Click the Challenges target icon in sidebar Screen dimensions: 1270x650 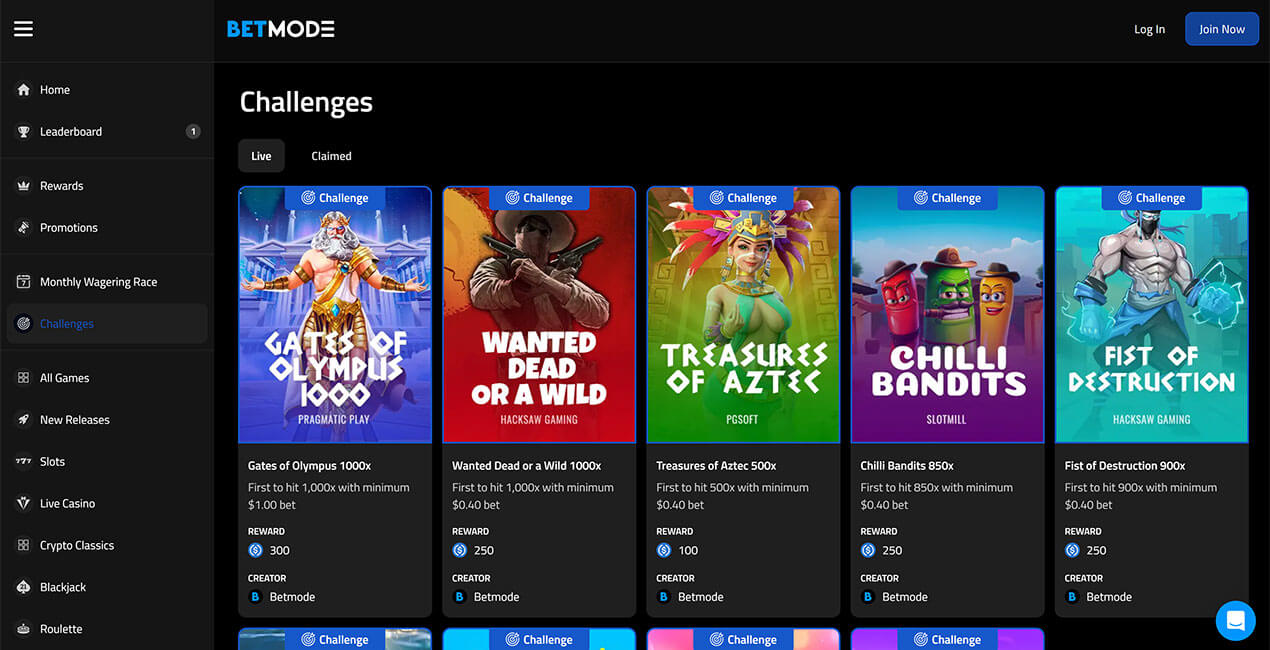tap(24, 324)
